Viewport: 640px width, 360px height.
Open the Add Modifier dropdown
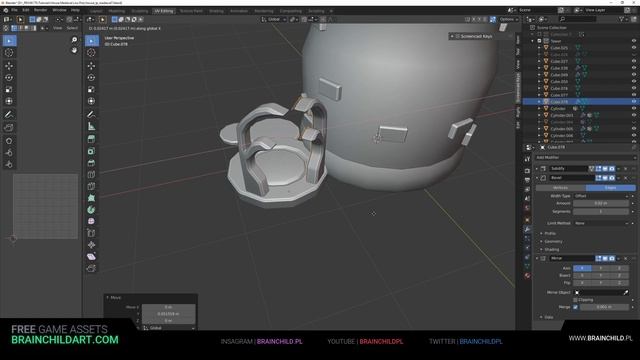click(x=585, y=158)
